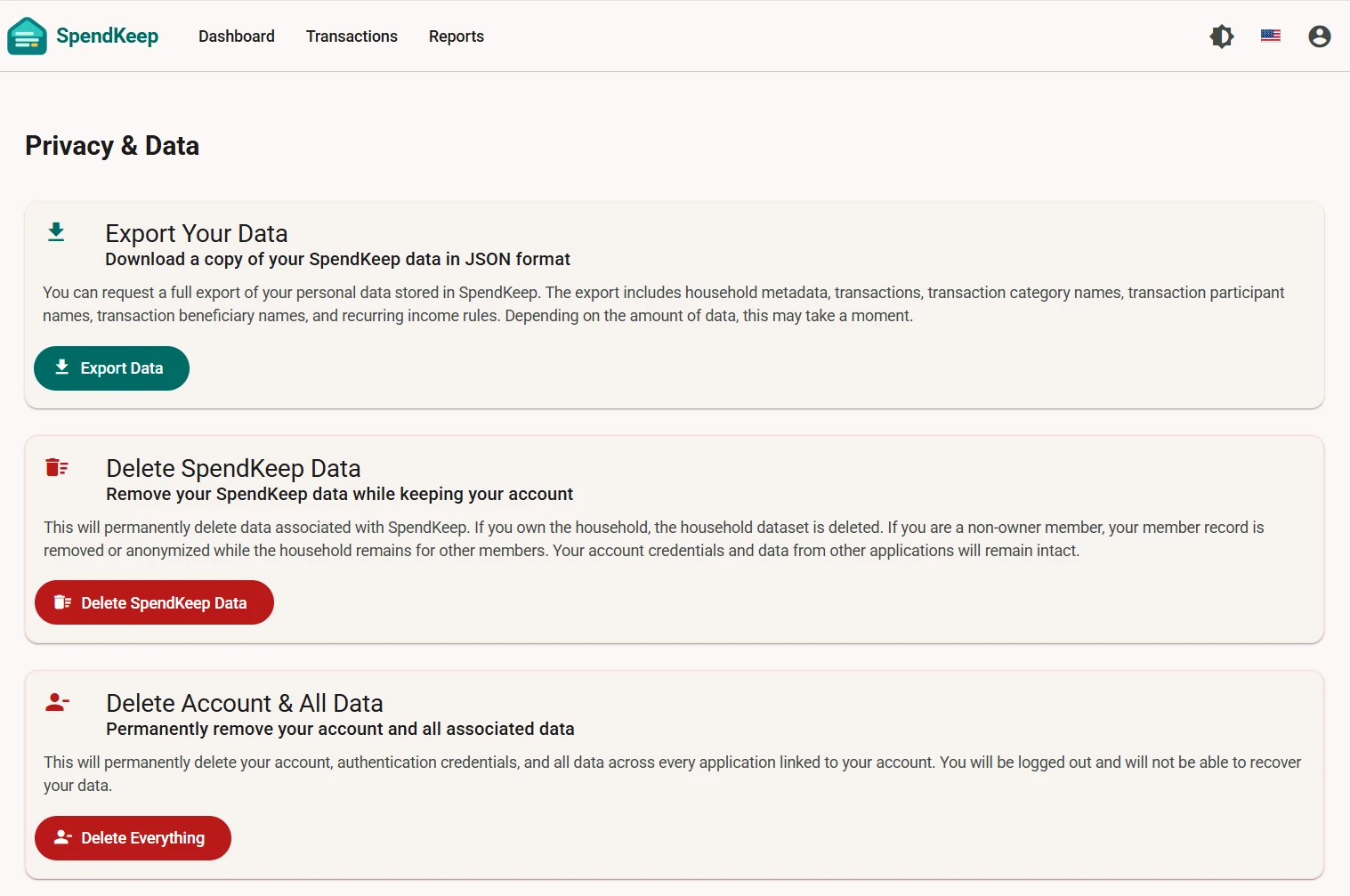Click the Delete SpendKeep Data heading text
This screenshot has height=896, width=1350.
coord(233,468)
